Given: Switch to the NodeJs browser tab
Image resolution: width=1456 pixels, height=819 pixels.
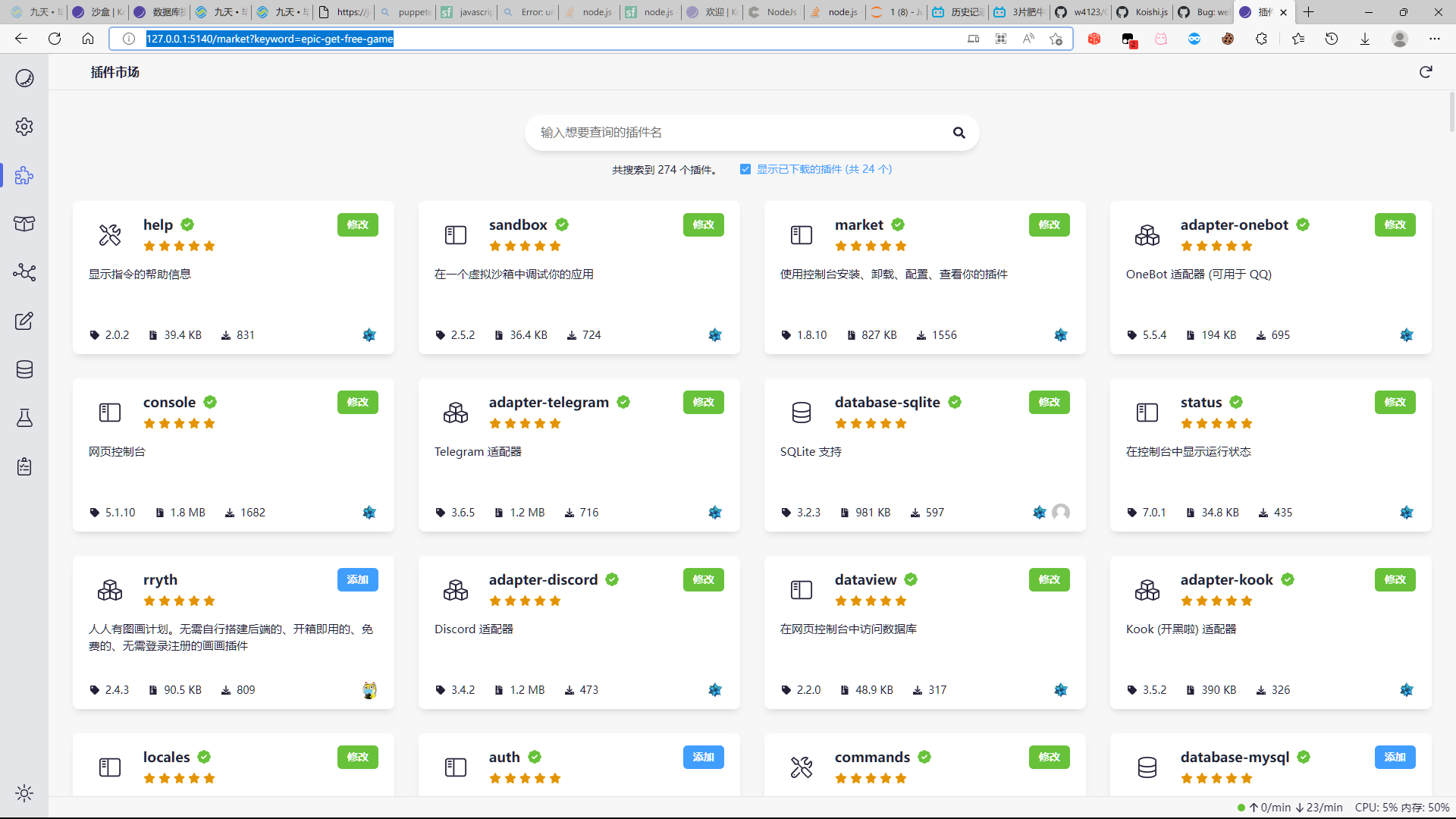Looking at the screenshot, I should [773, 12].
